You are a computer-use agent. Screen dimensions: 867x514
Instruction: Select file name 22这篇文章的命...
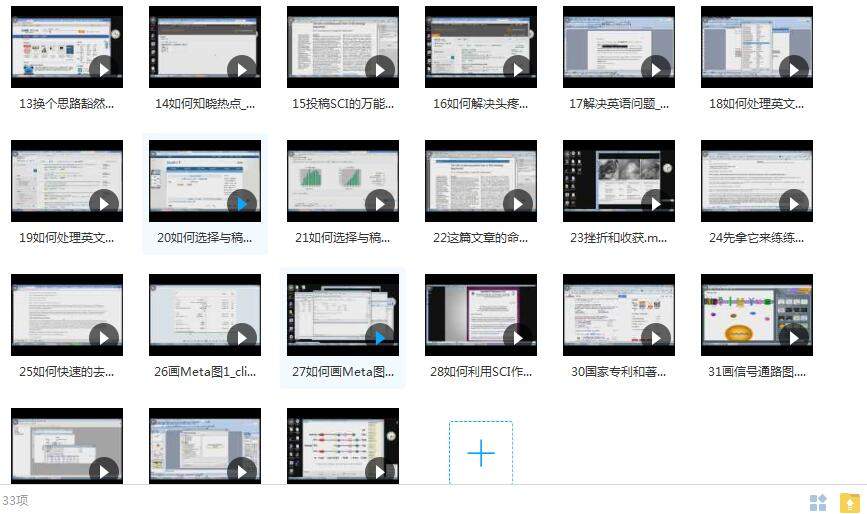coord(480,238)
